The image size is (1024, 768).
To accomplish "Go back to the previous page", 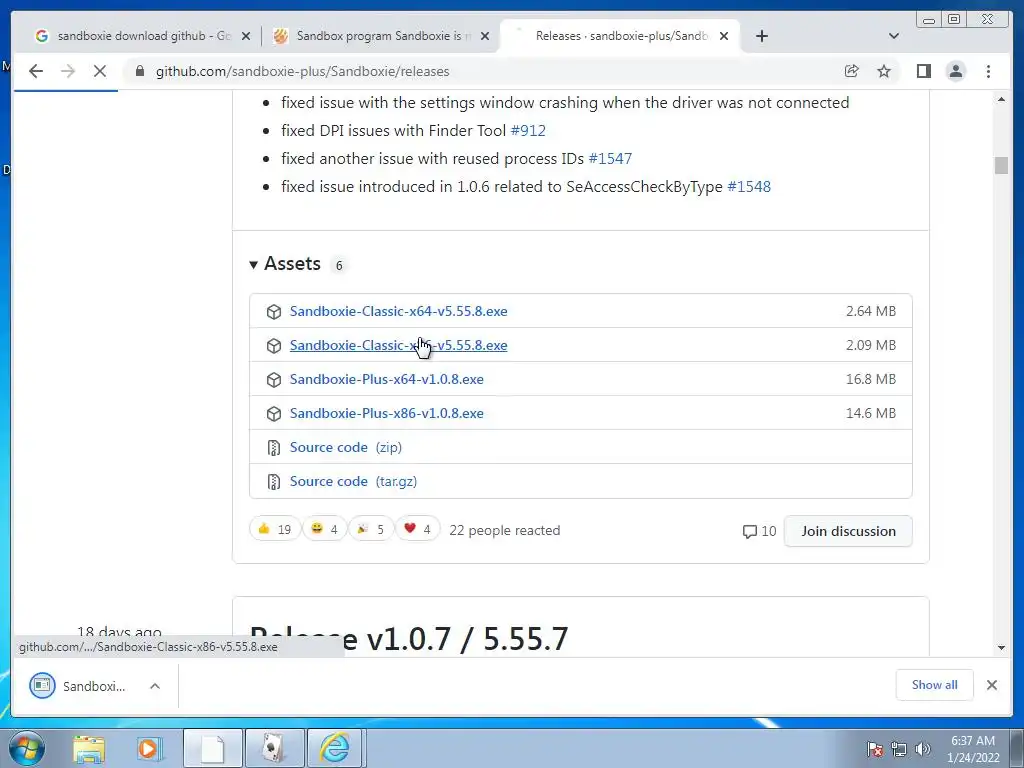I will 36,71.
